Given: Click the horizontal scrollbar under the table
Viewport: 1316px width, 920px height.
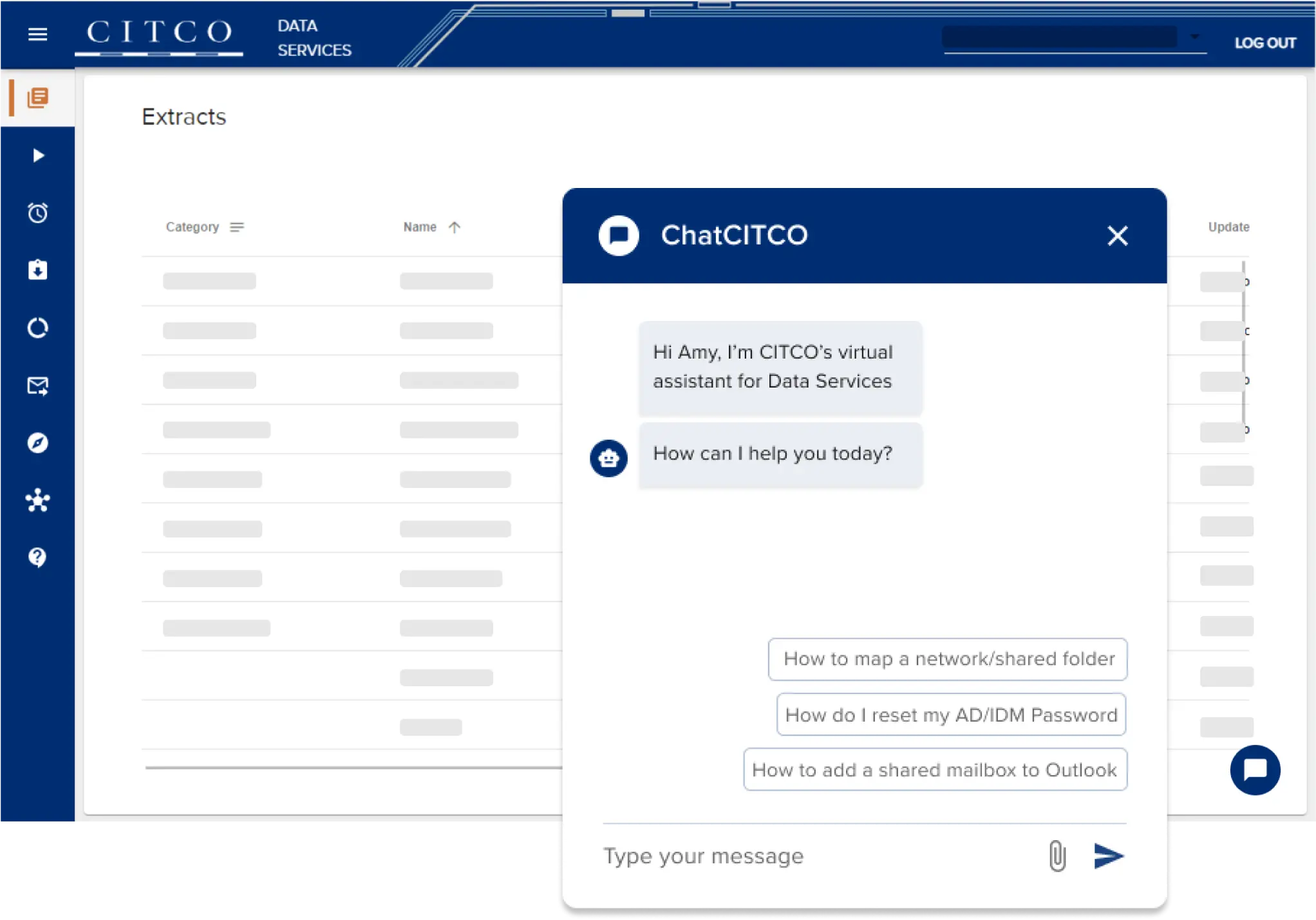Looking at the screenshot, I should pyautogui.click(x=353, y=767).
